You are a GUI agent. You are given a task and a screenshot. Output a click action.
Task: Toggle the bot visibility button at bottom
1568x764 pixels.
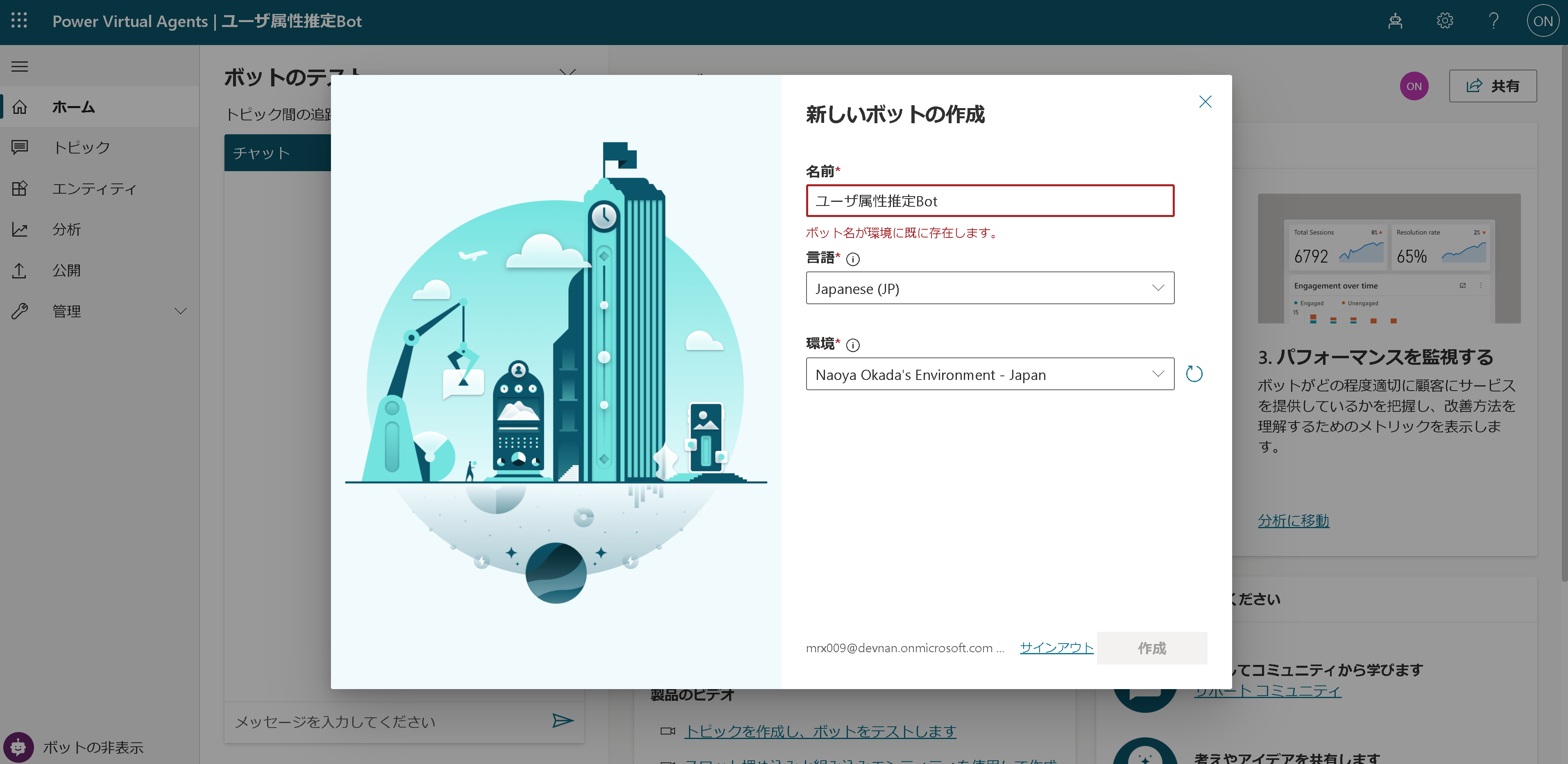[x=18, y=746]
